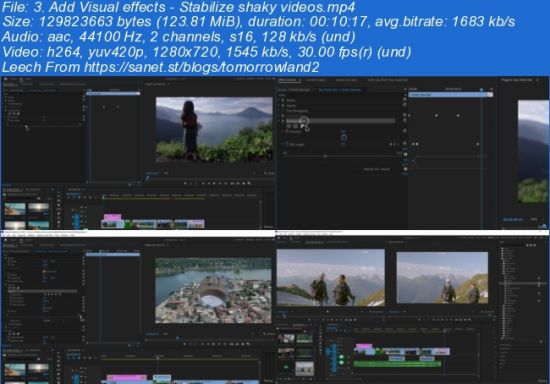Choose the ellipse mask tool under Warp Stabilizer
Screen dimensions: 550x384
click(289, 126)
